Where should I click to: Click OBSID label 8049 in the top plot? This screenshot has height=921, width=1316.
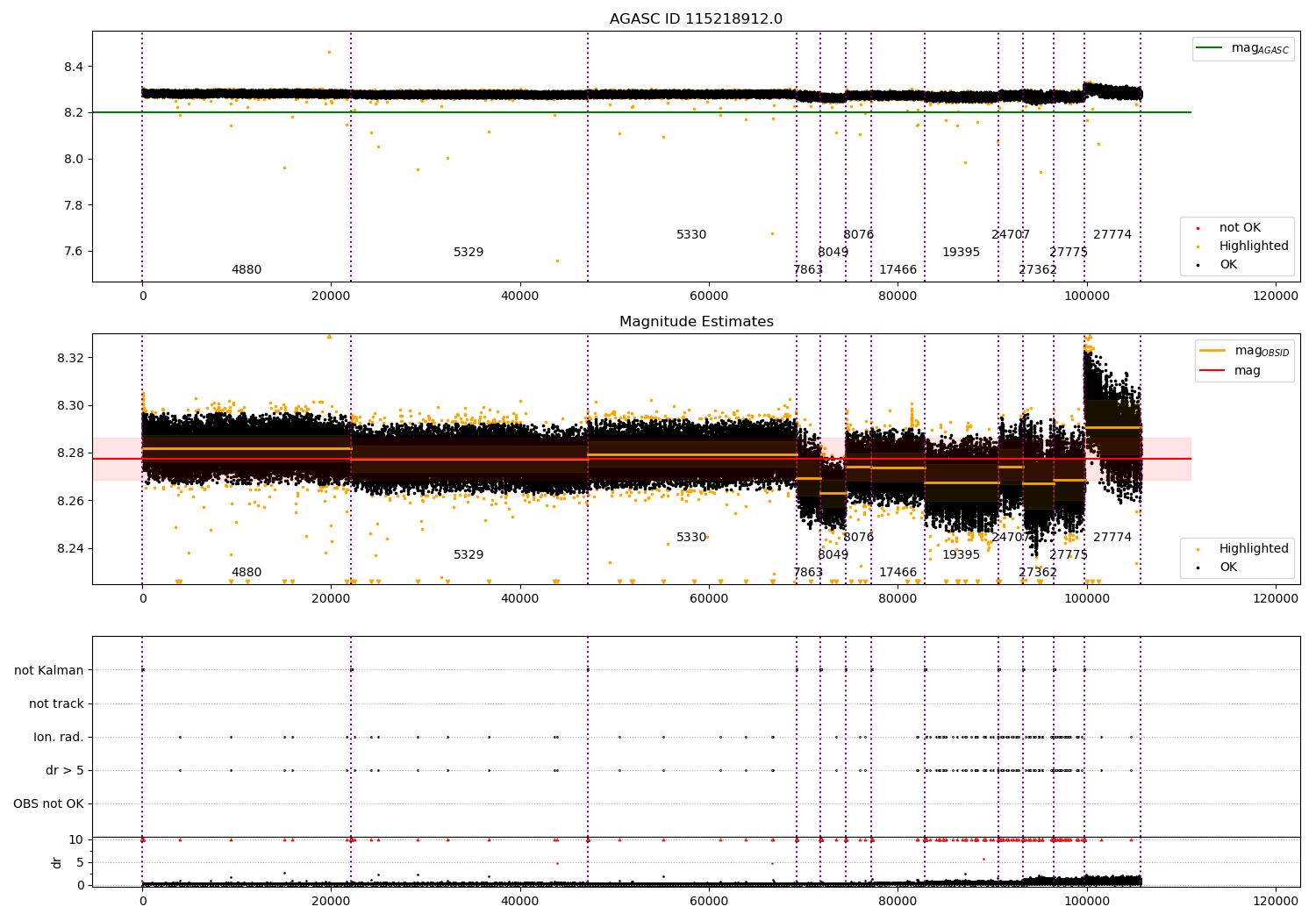click(833, 253)
